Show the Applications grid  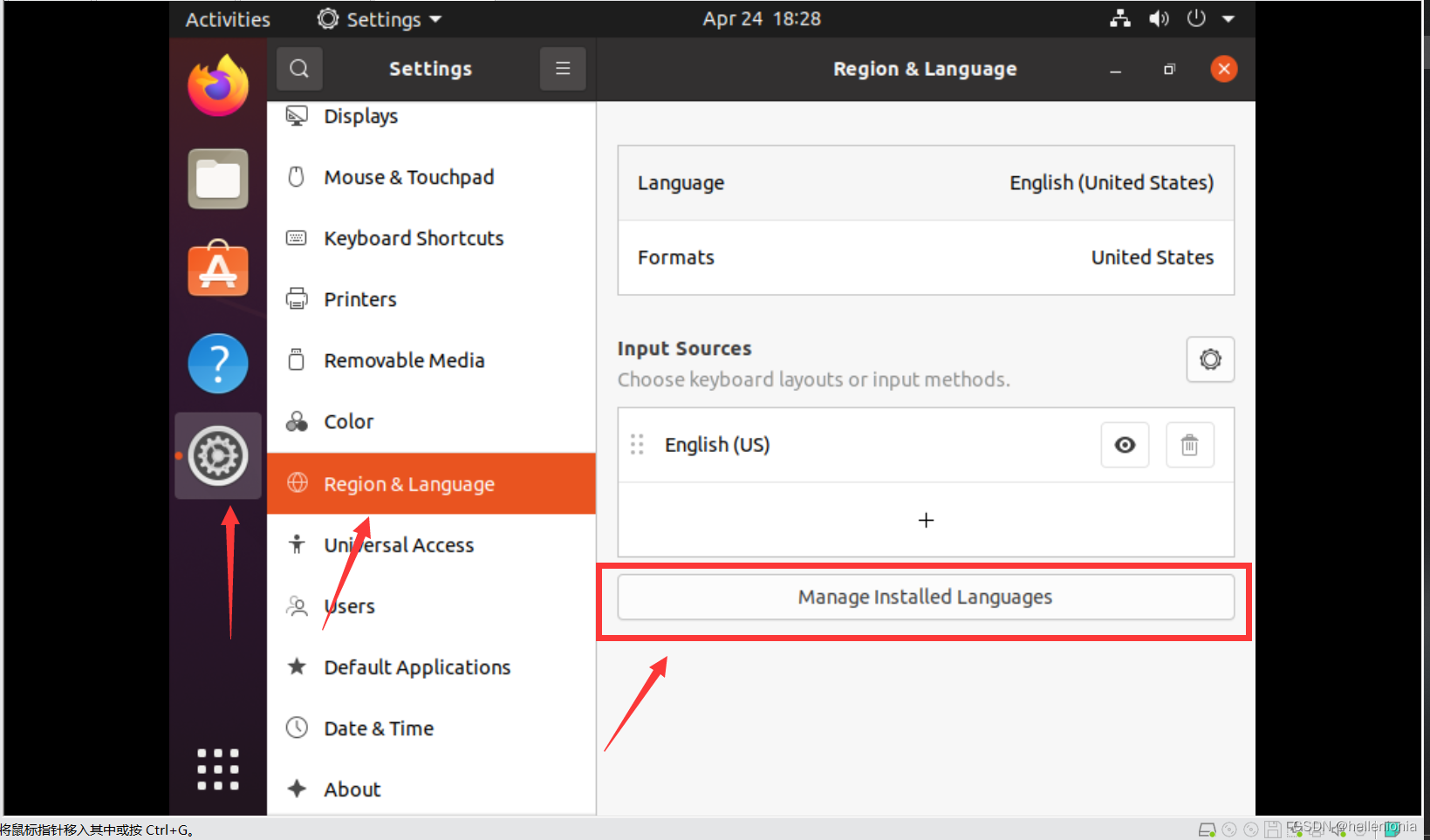[x=217, y=768]
